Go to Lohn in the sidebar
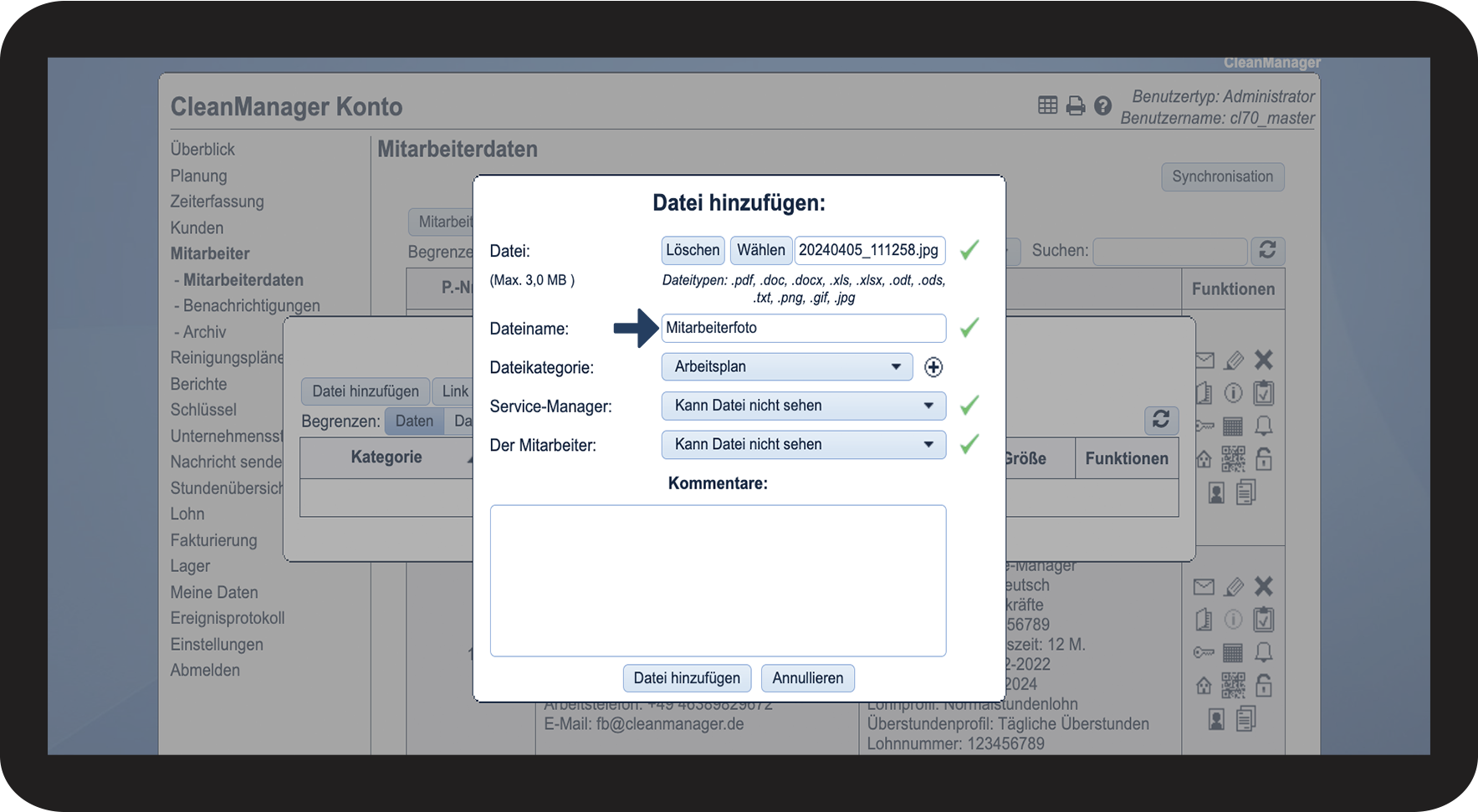 (187, 513)
